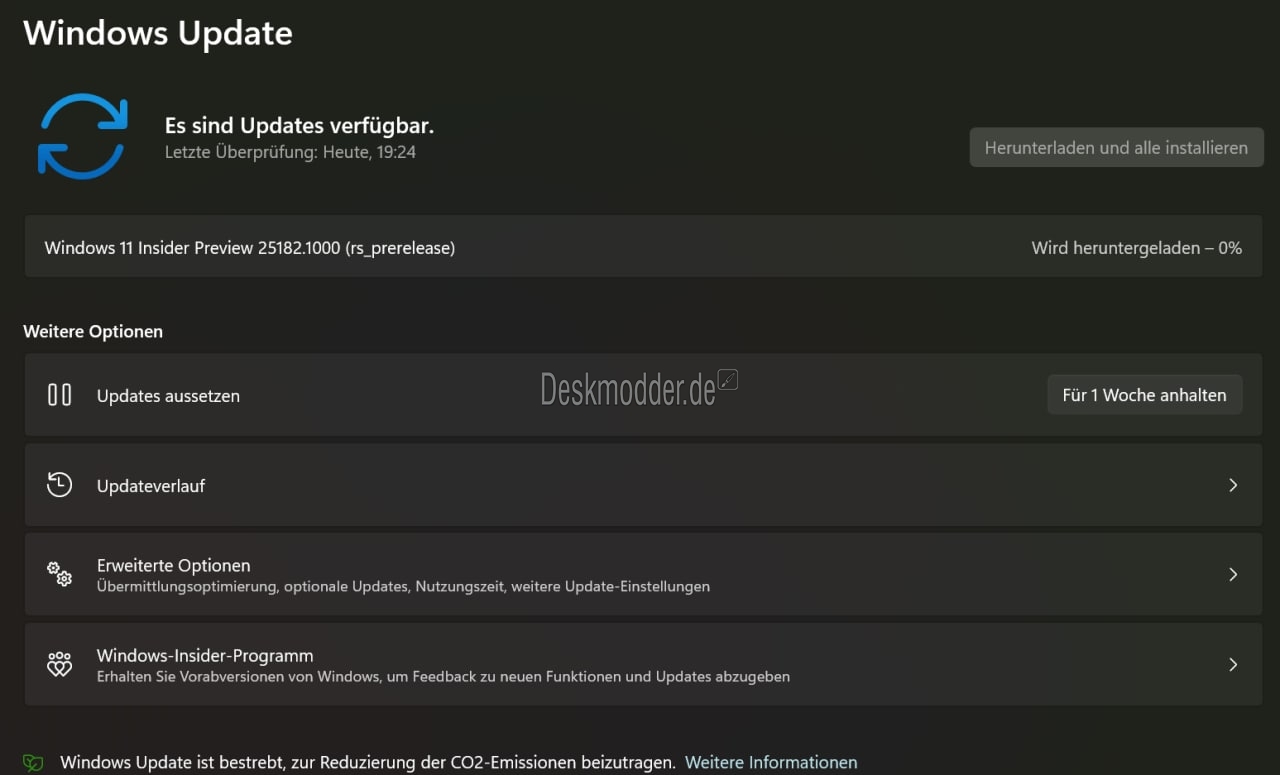Open Erweiterte Optionen via its chevron arrow
The image size is (1280, 775).
click(1233, 574)
